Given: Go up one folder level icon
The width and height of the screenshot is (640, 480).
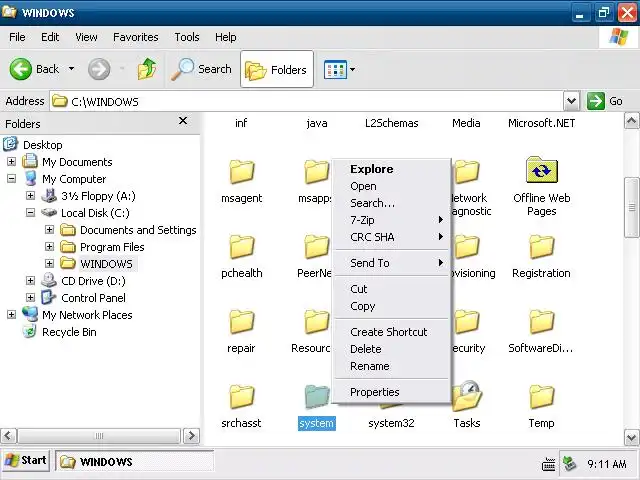Looking at the screenshot, I should coord(147,69).
